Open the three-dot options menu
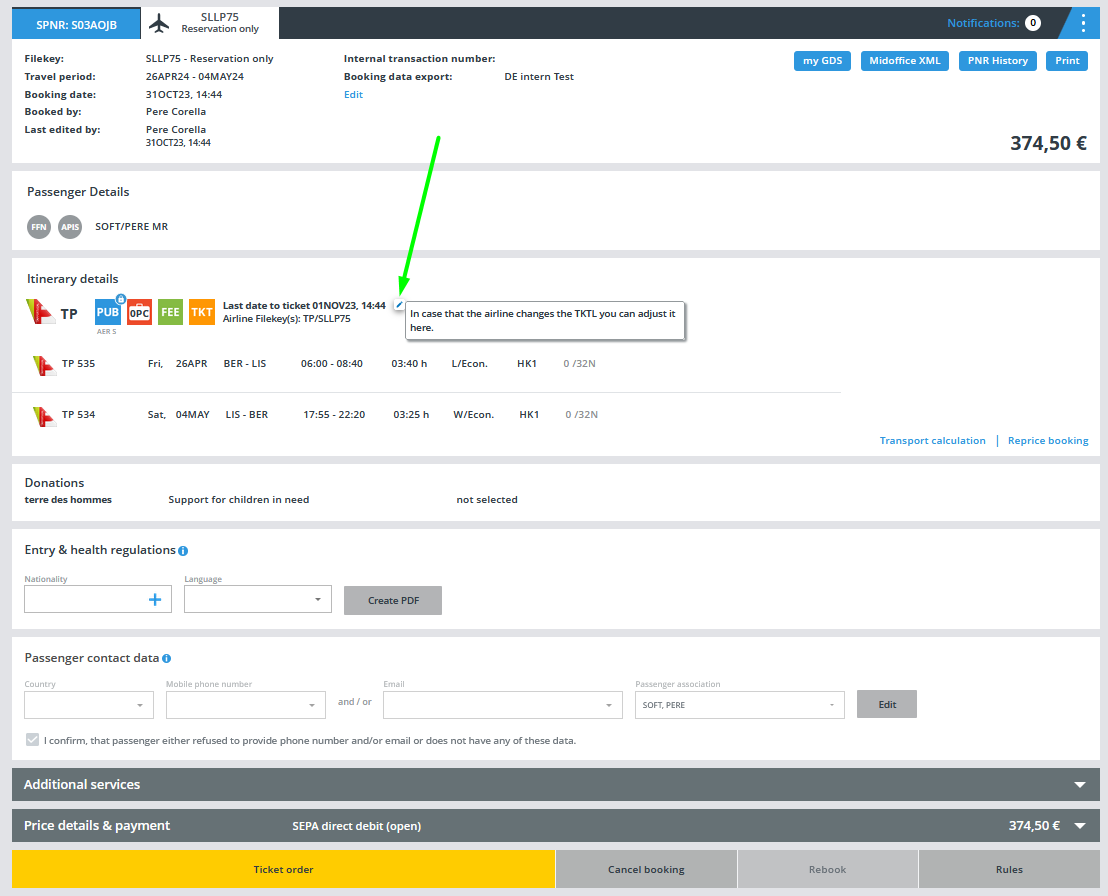The width and height of the screenshot is (1108, 896). tap(1083, 23)
